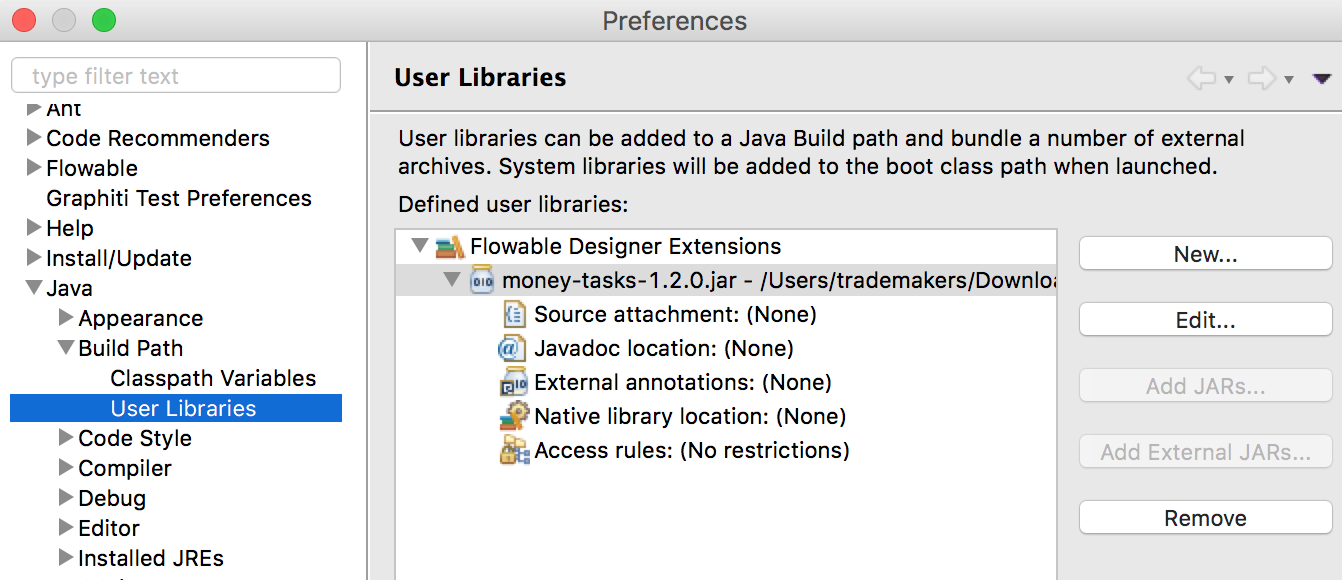Click the back navigation arrow icon

1201,78
